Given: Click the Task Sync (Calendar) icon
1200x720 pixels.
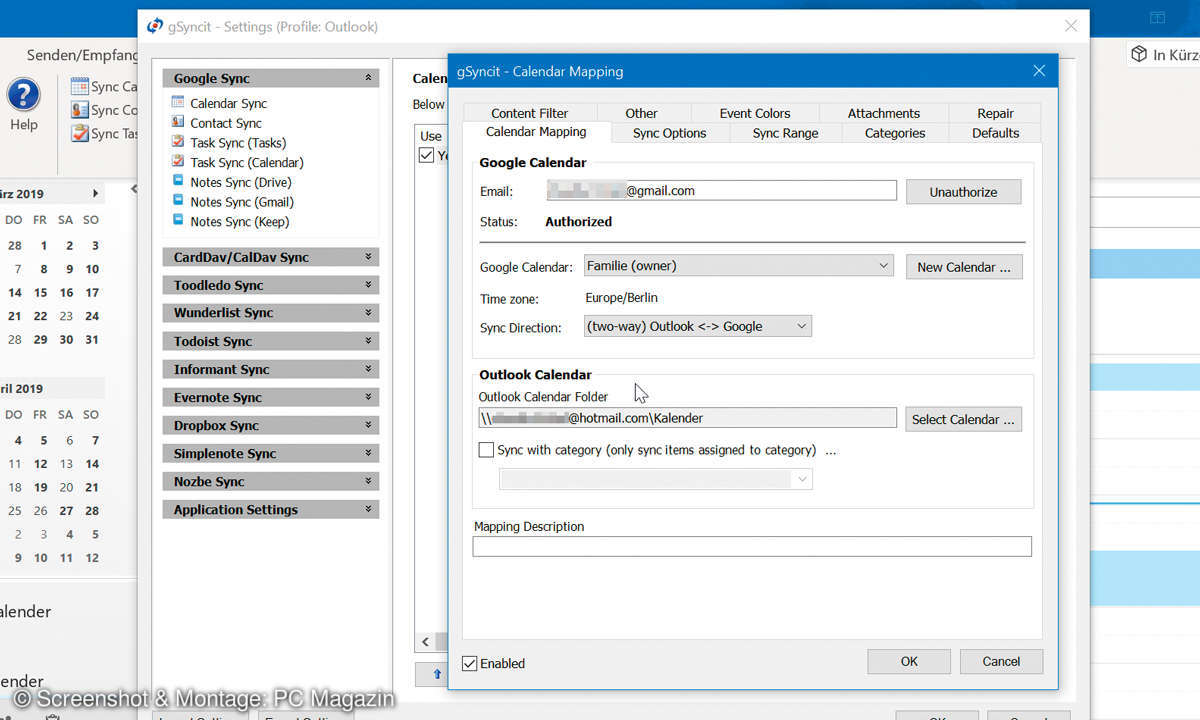Looking at the screenshot, I should tap(178, 161).
